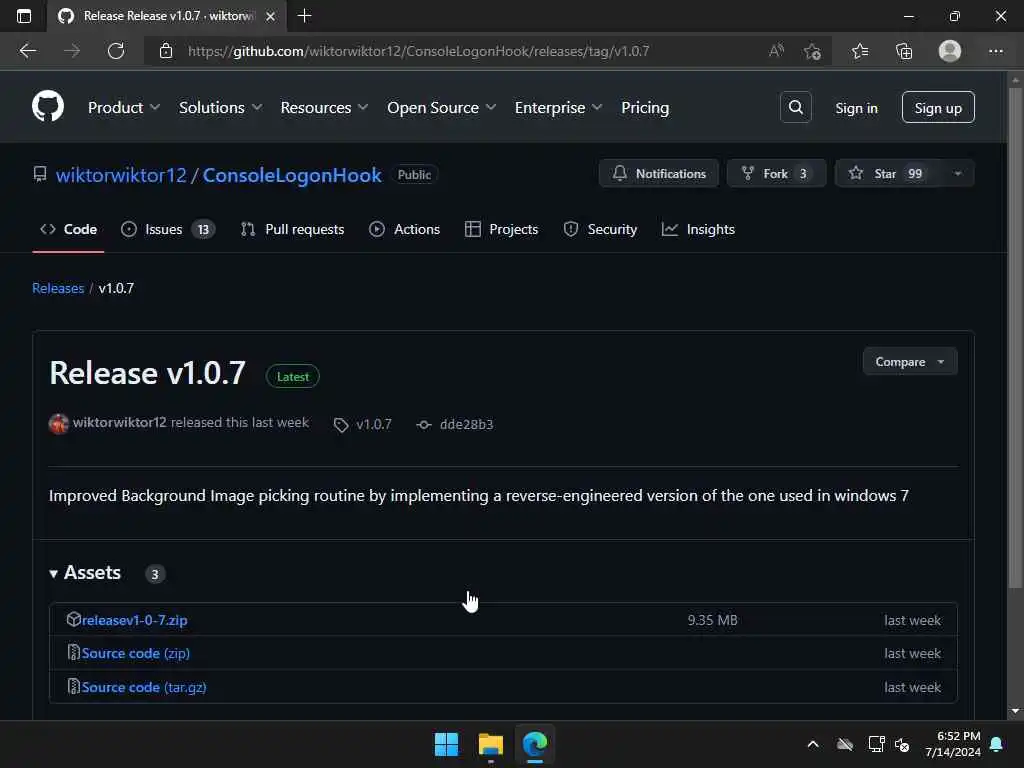
Task: Open the Pricing nav link
Action: (x=645, y=108)
